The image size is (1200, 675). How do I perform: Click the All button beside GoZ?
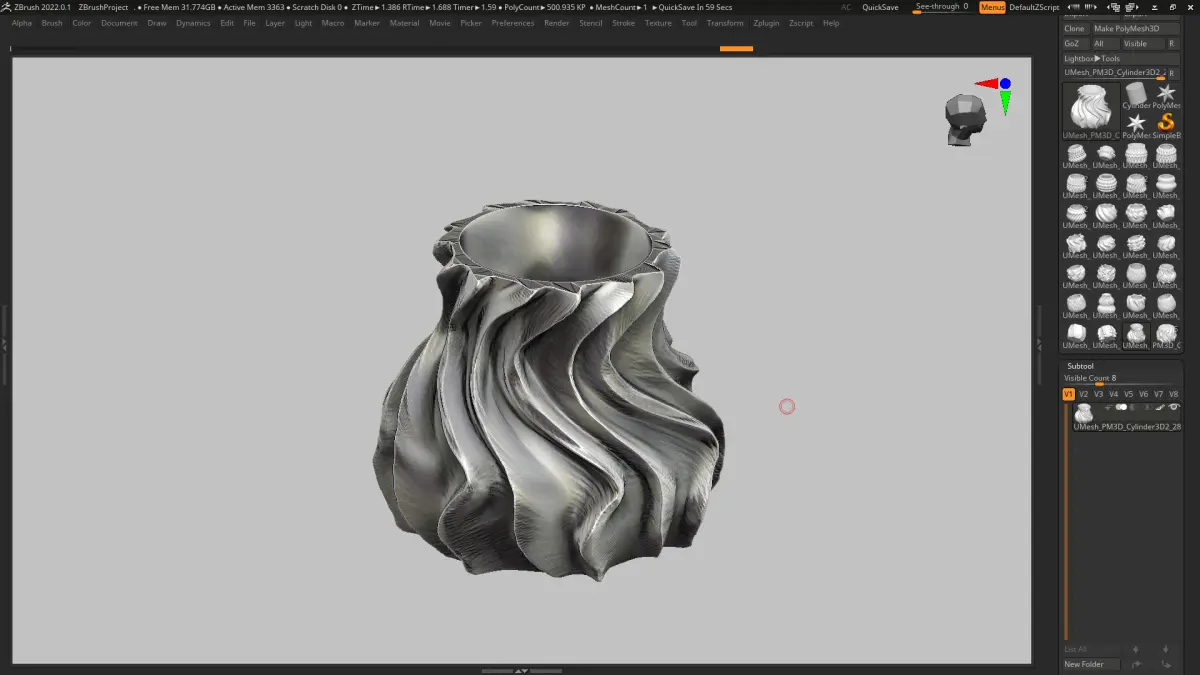(x=1105, y=44)
